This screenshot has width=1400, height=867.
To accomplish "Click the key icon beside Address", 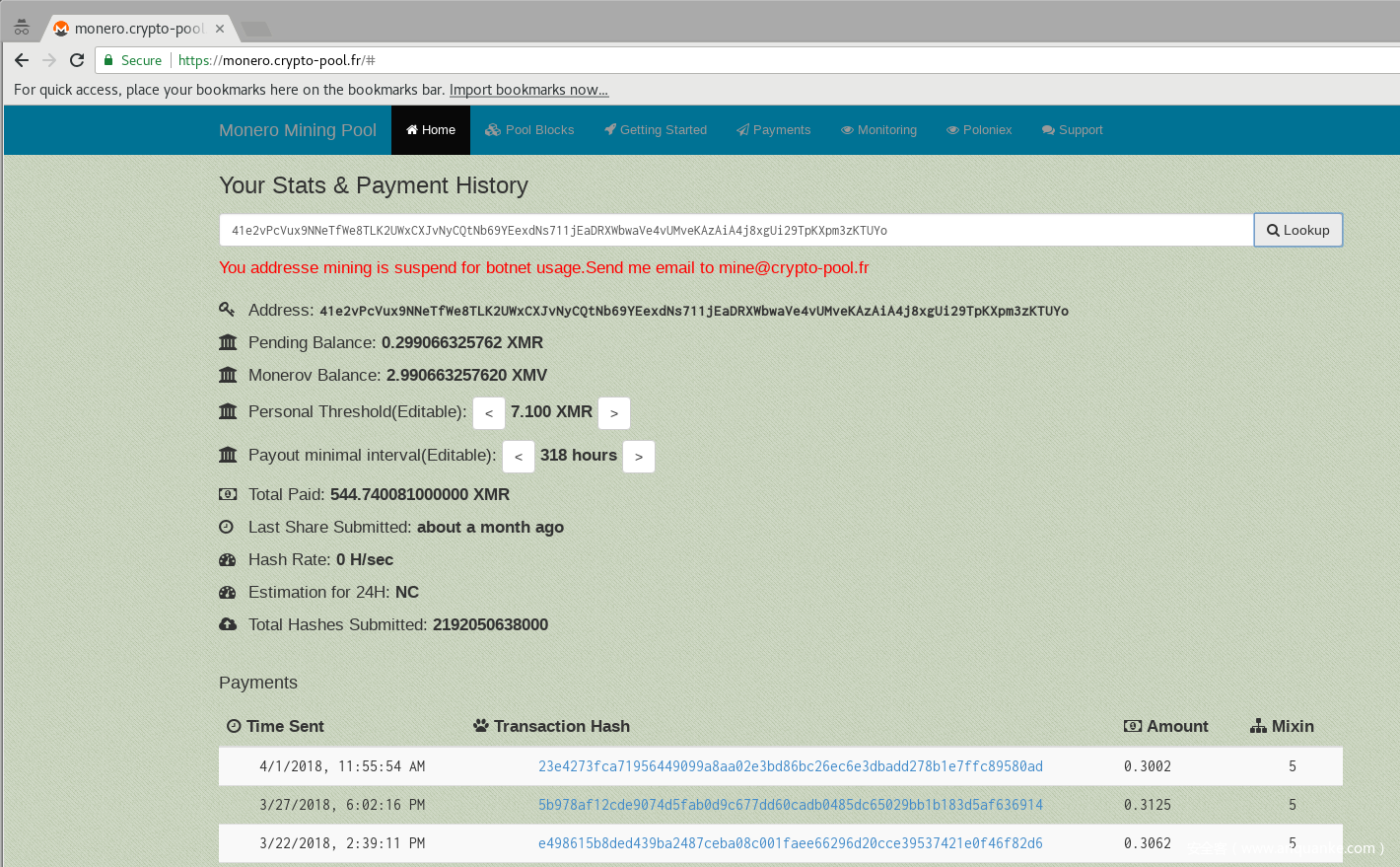I will pos(227,310).
